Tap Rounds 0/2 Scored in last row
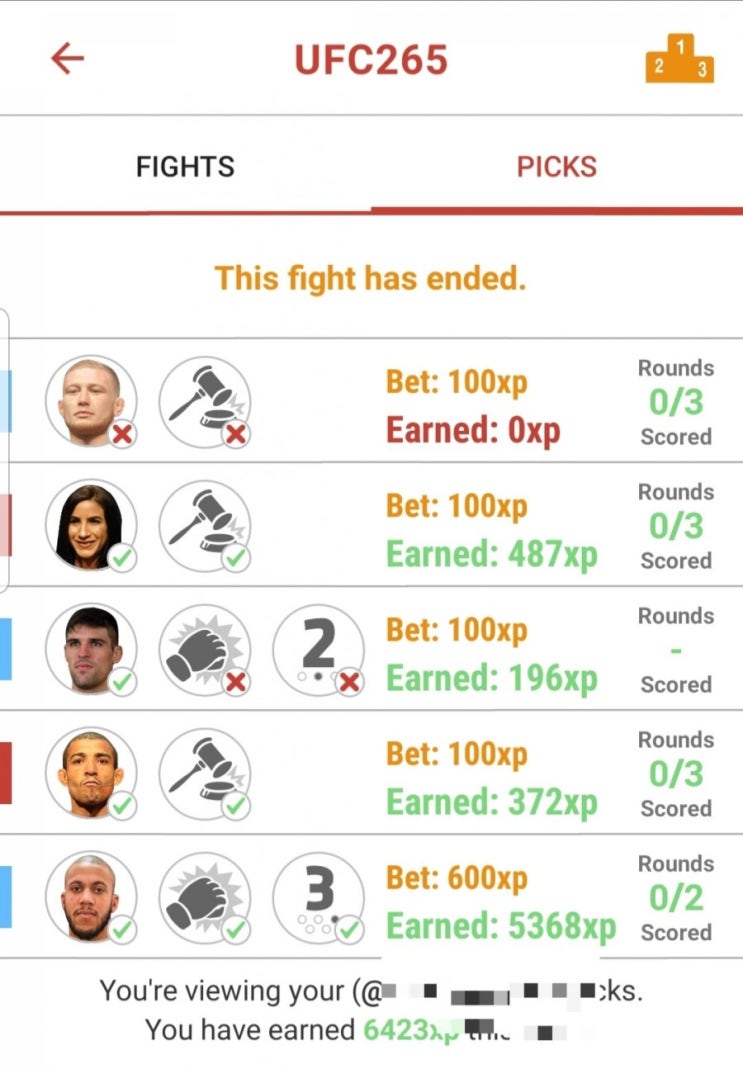Screen dimensions: 743x1069 676,898
